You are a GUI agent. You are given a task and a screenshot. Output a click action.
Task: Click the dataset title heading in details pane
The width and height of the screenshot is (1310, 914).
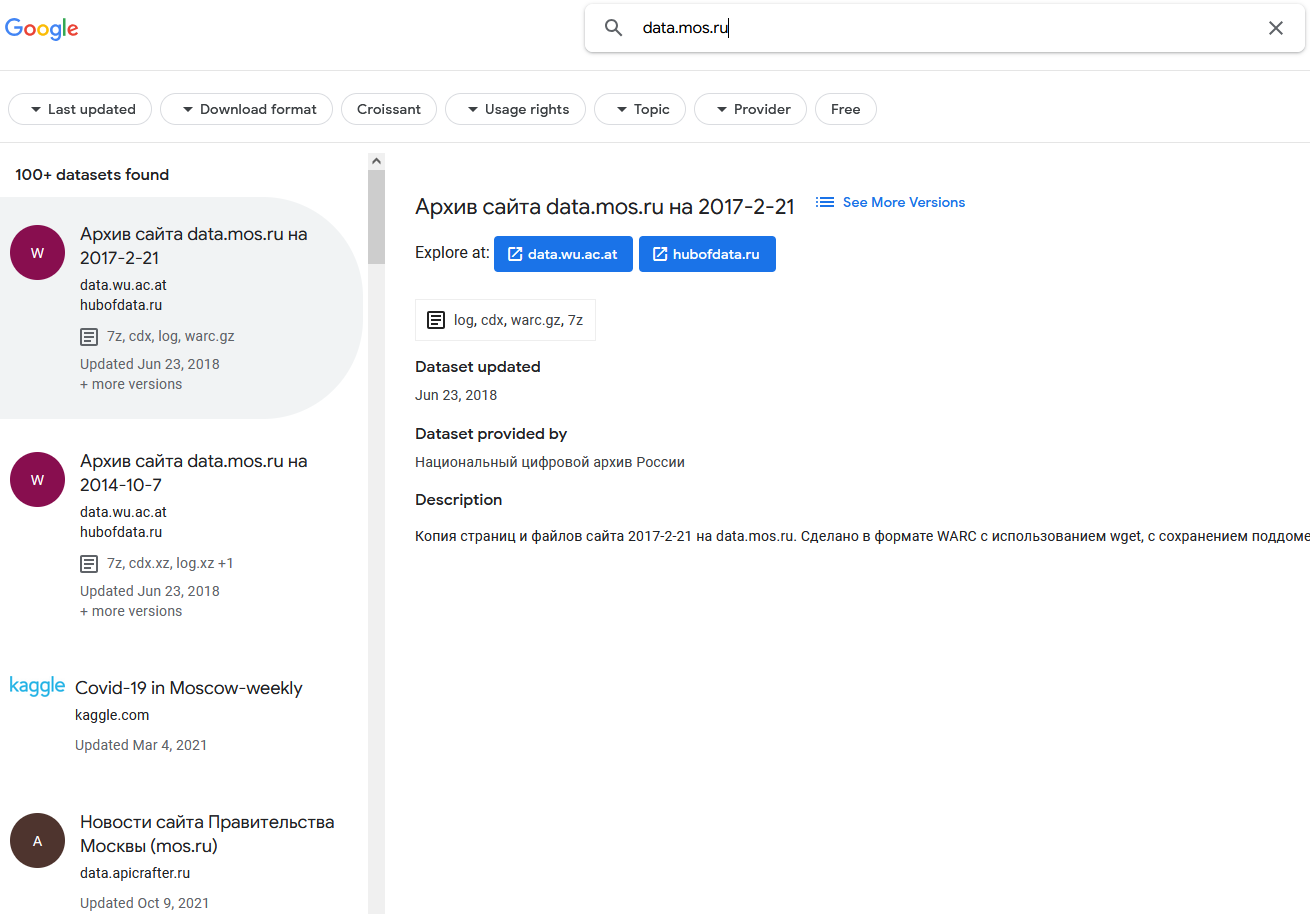click(x=605, y=207)
